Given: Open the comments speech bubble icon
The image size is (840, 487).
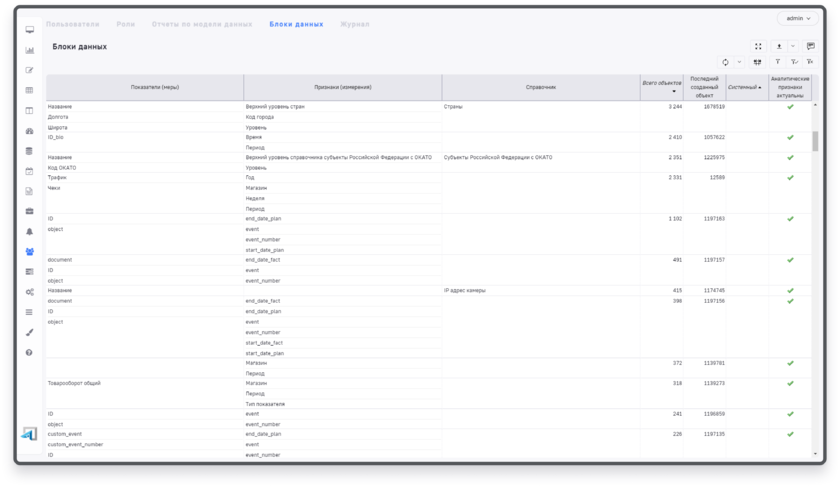Looking at the screenshot, I should (x=810, y=46).
